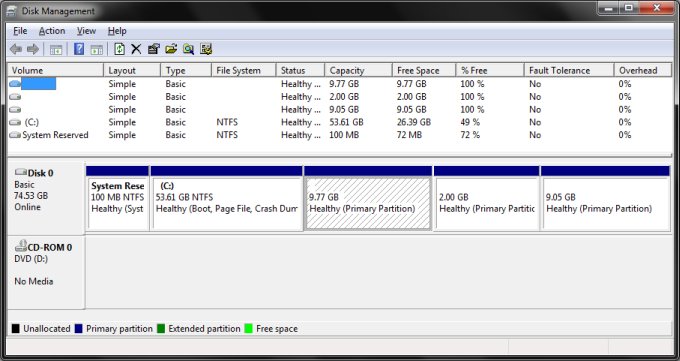Click the magnifier Explore toolbar icon

188,49
